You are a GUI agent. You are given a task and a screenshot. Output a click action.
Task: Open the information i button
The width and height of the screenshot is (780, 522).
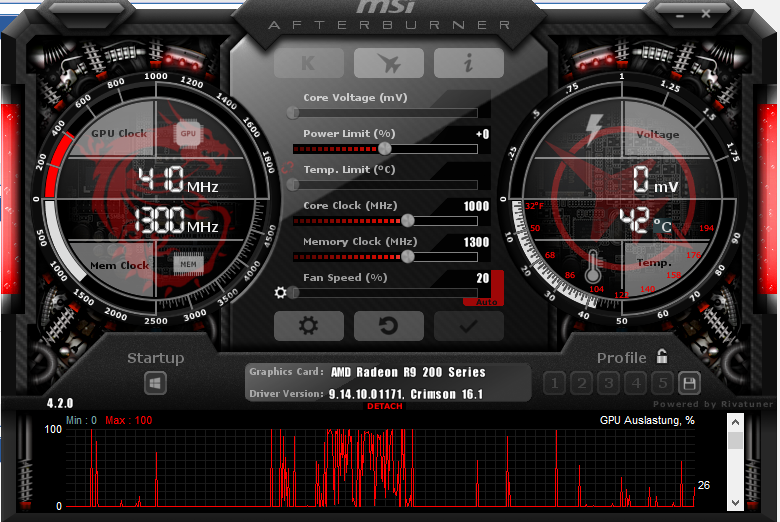click(469, 63)
